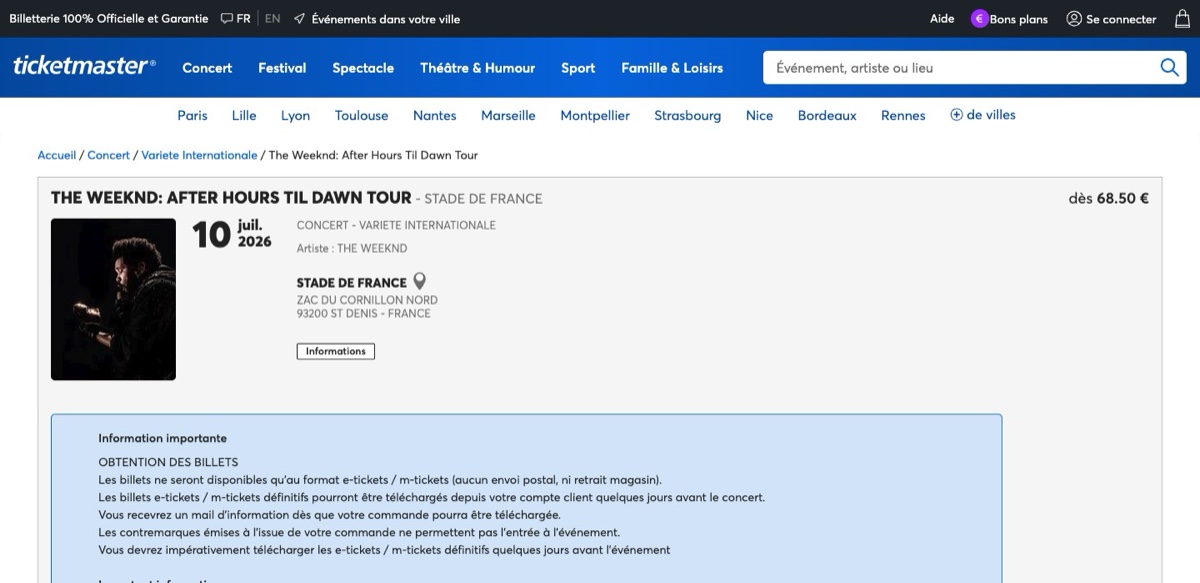1200x583 pixels.
Task: Click the 'OBTENTION DES BILLETS' text
Action: pyautogui.click(x=168, y=462)
